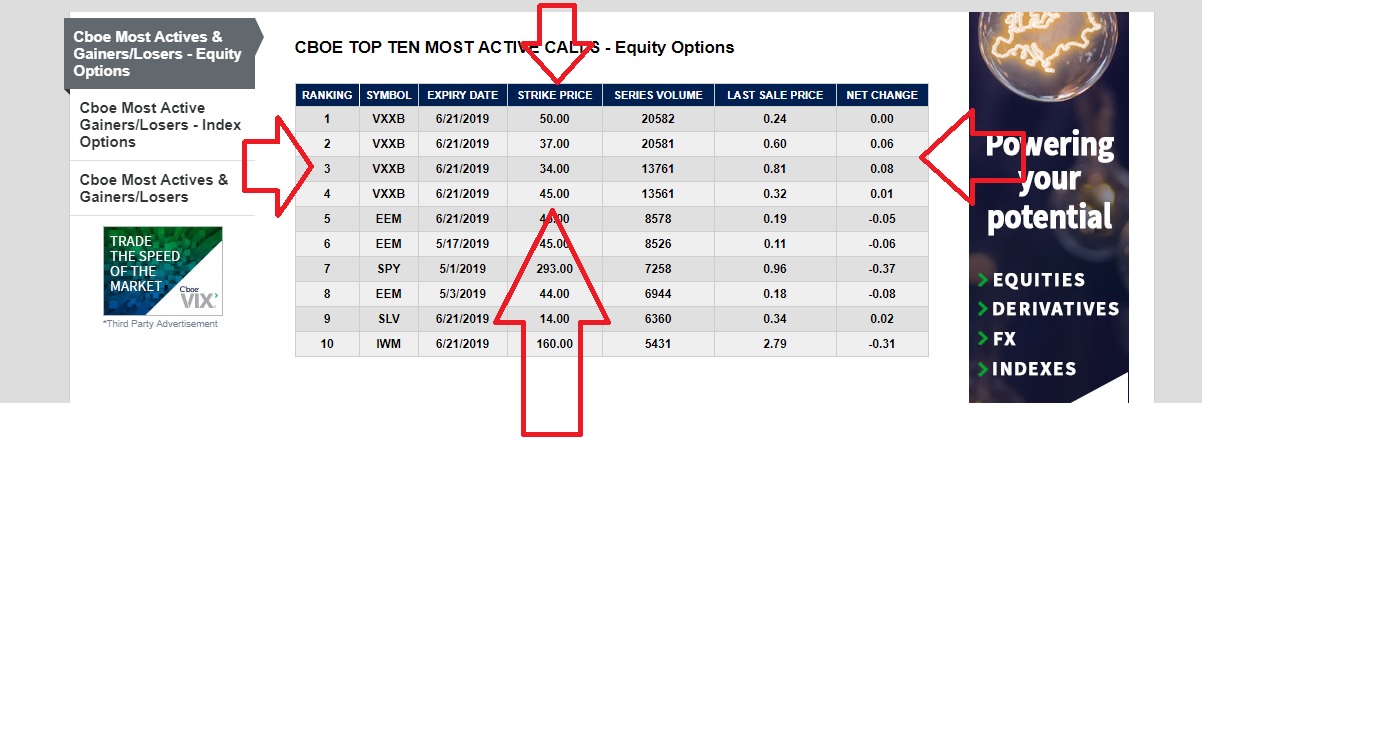Select last sale price 0.96

click(x=775, y=269)
